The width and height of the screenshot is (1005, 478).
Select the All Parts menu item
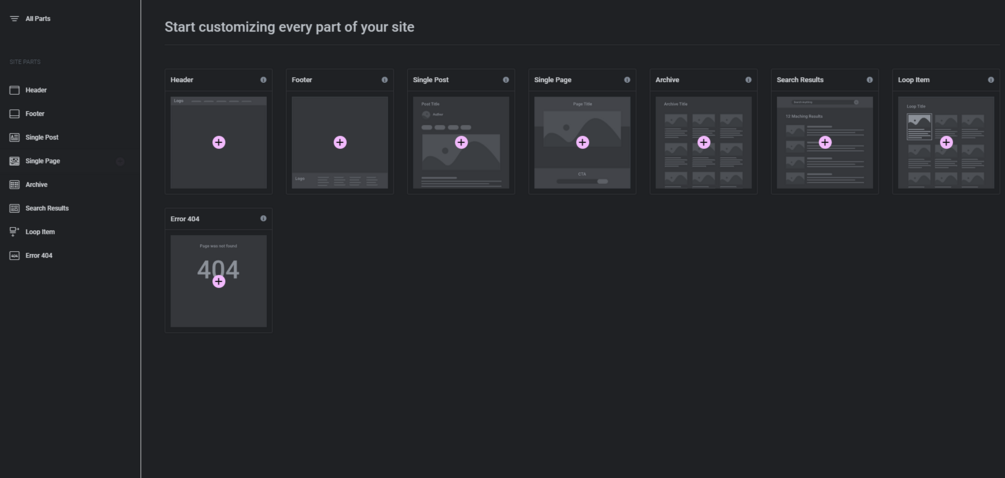pos(38,18)
